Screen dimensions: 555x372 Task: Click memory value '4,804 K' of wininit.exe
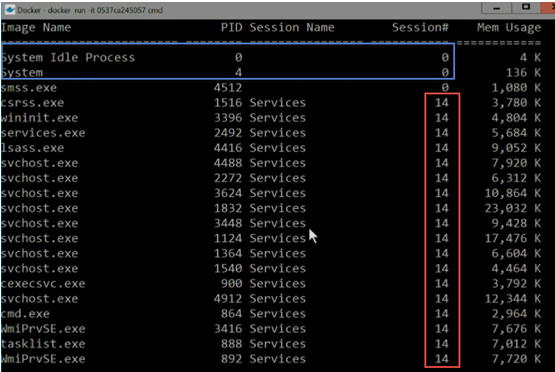(516, 118)
